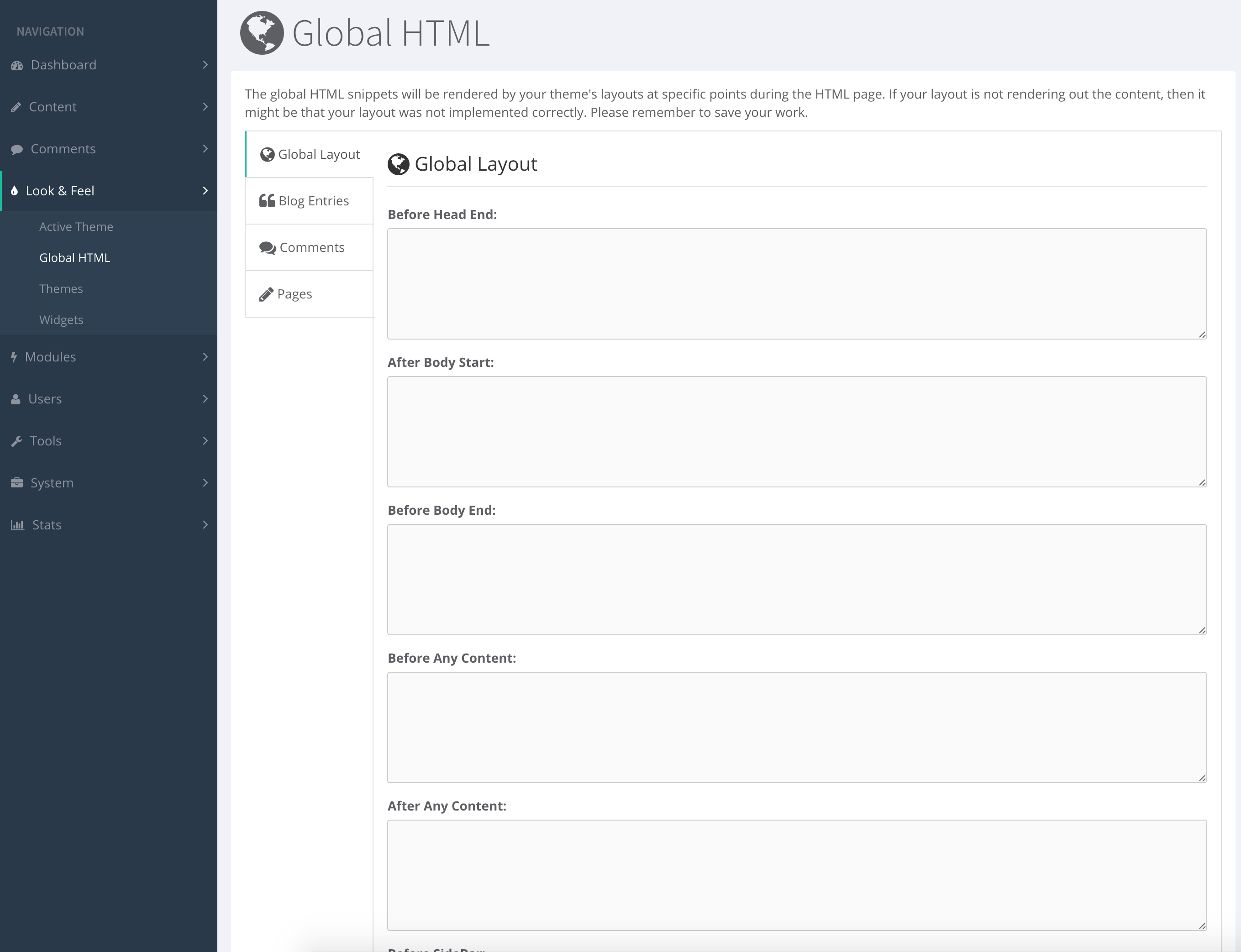The height and width of the screenshot is (952, 1241).
Task: Click the Stats bar chart icon
Action: [x=17, y=525]
